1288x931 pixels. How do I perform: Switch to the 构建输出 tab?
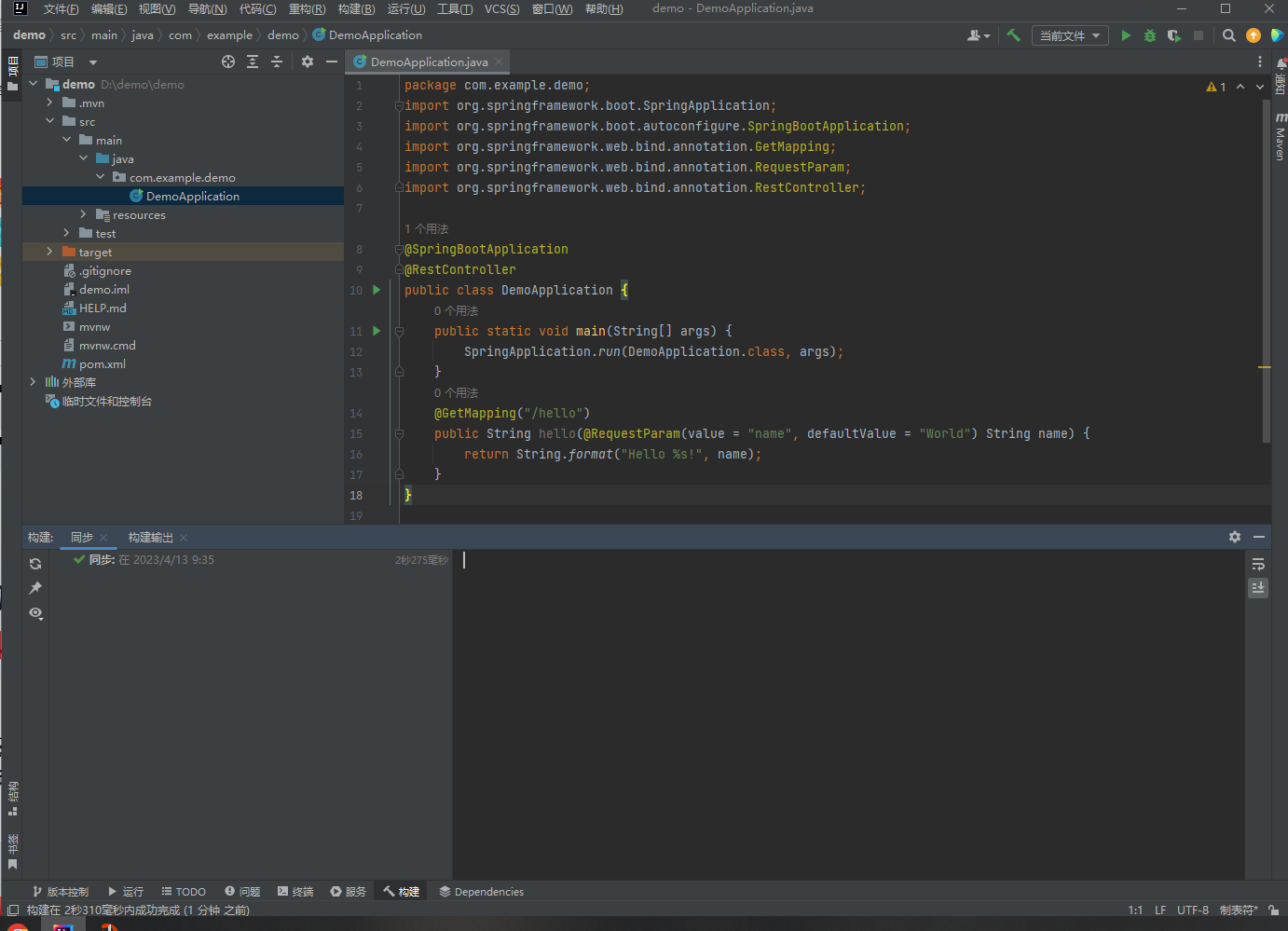(151, 538)
